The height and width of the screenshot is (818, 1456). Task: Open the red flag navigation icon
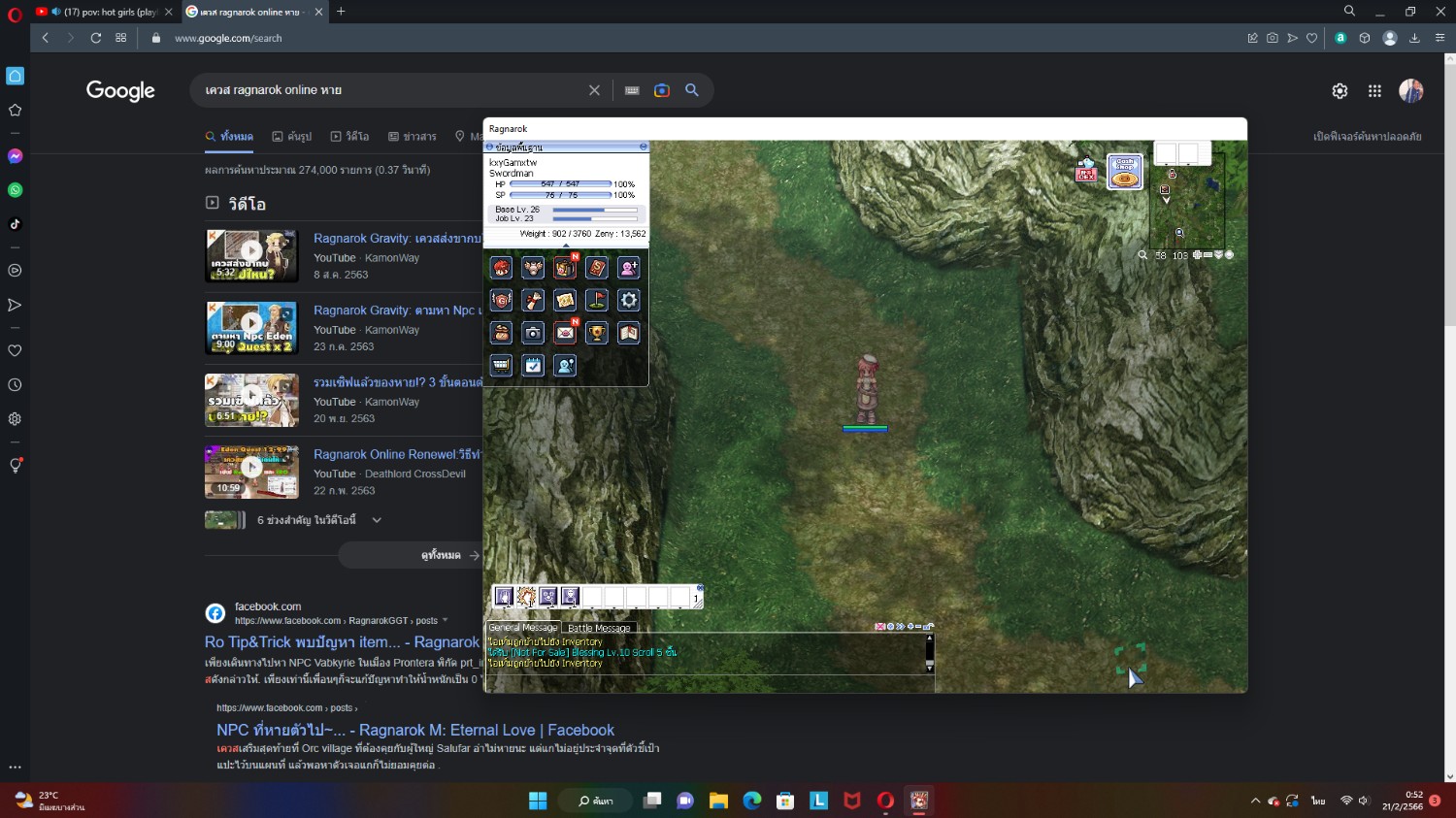pyautogui.click(x=597, y=300)
